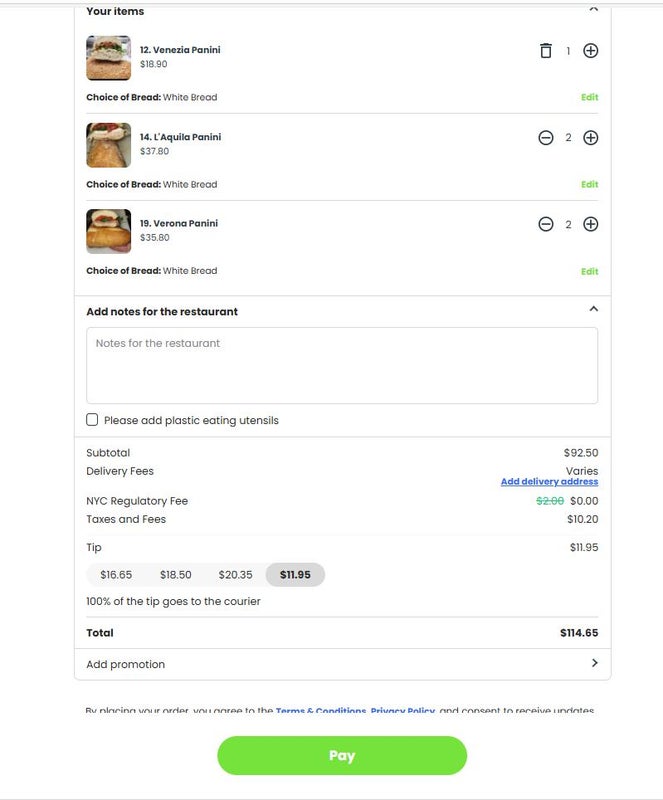Select the $18.50 tip option
The image size is (663, 800).
point(176,575)
